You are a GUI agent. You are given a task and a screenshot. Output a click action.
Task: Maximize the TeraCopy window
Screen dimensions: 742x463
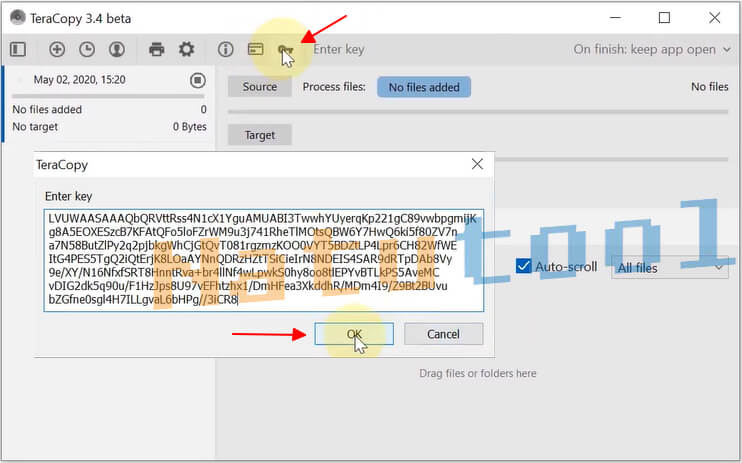tap(664, 18)
